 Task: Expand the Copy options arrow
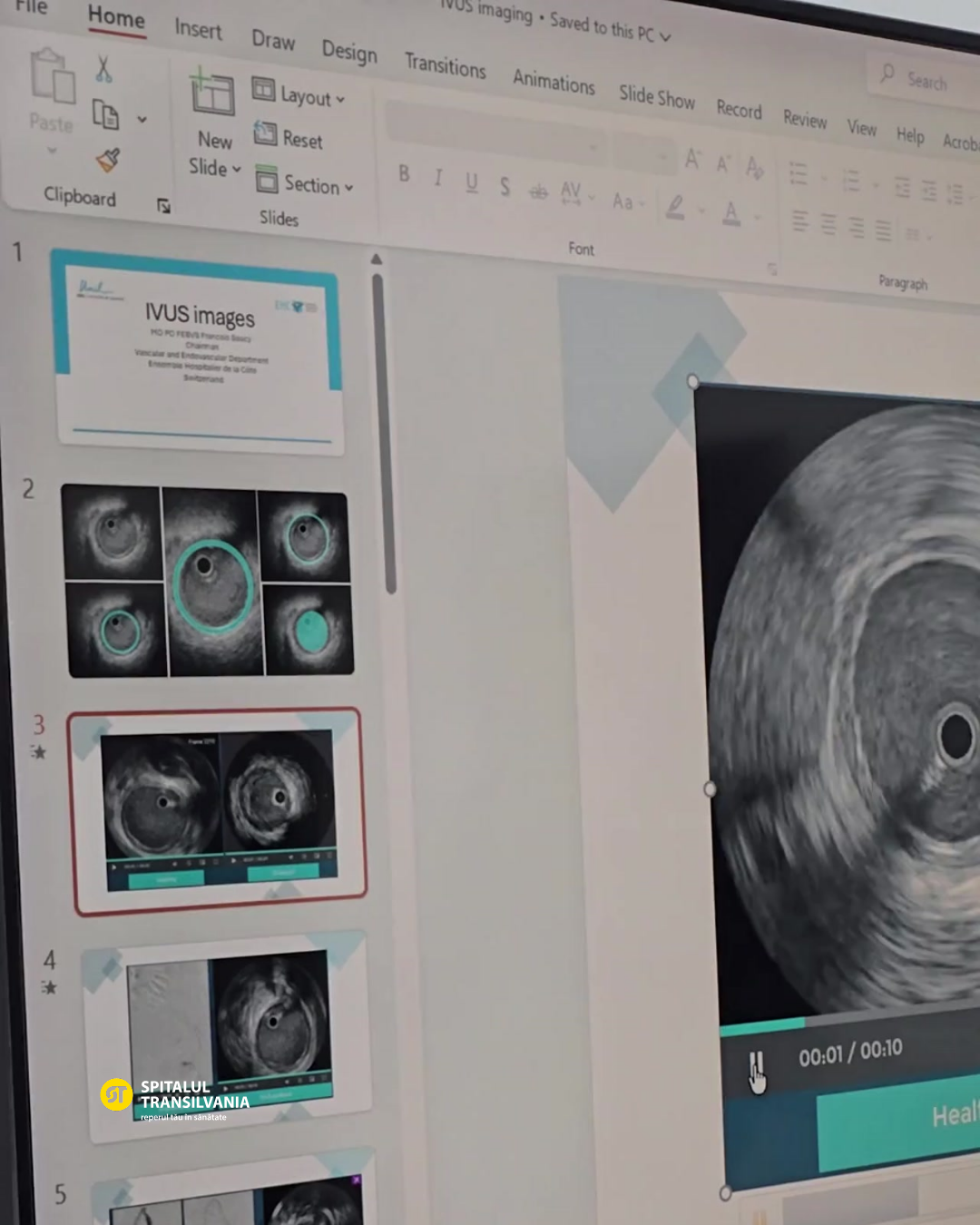tap(142, 119)
